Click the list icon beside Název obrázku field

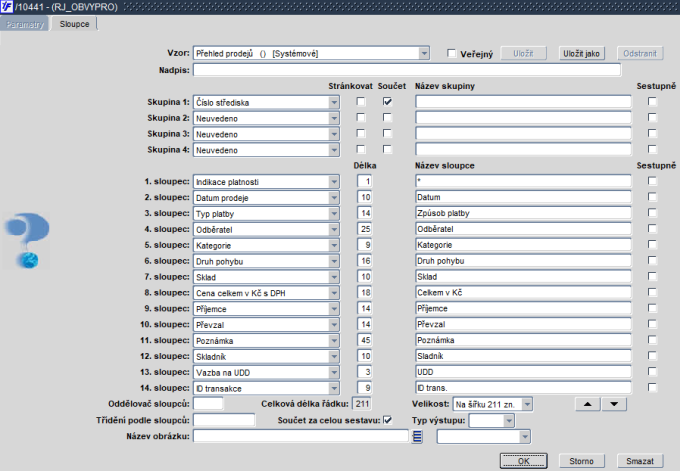pos(417,436)
